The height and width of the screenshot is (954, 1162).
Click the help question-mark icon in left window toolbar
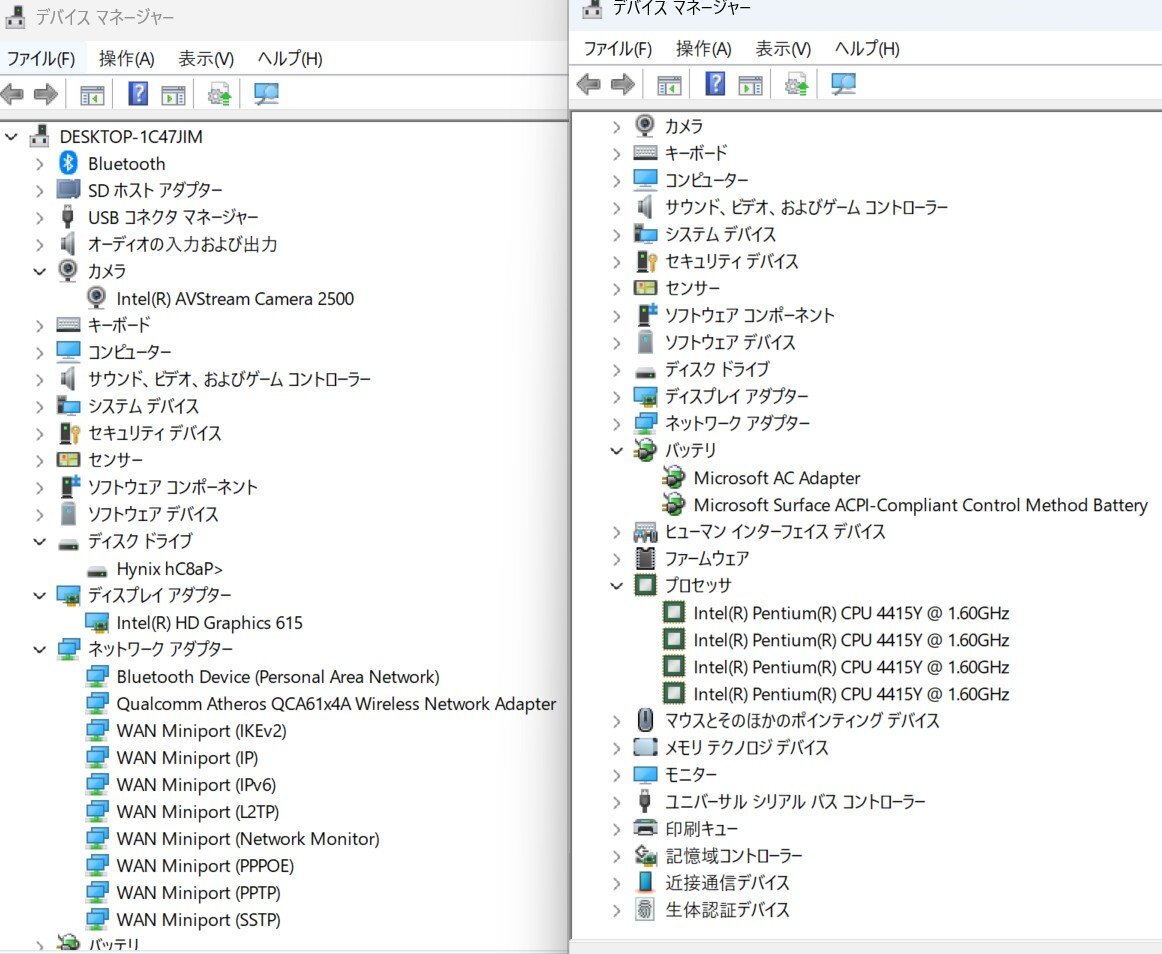click(x=138, y=94)
